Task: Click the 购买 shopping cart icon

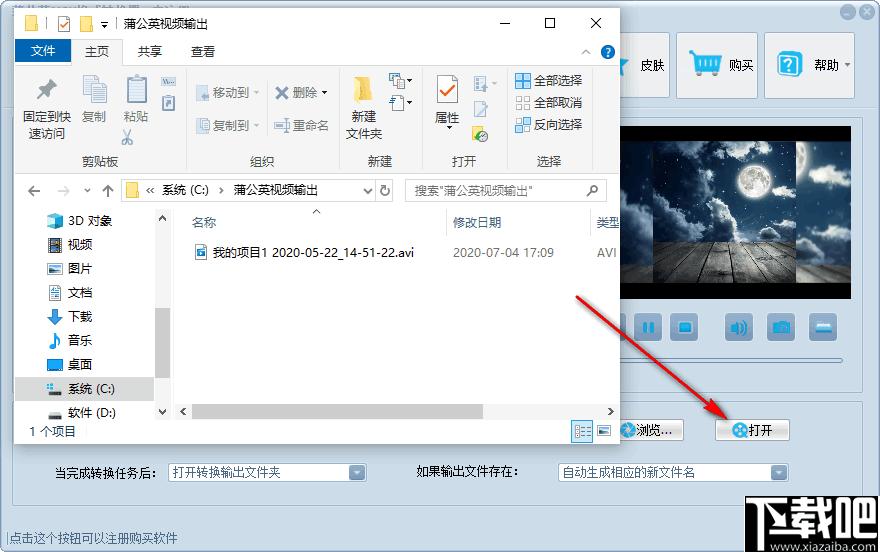Action: pyautogui.click(x=705, y=64)
